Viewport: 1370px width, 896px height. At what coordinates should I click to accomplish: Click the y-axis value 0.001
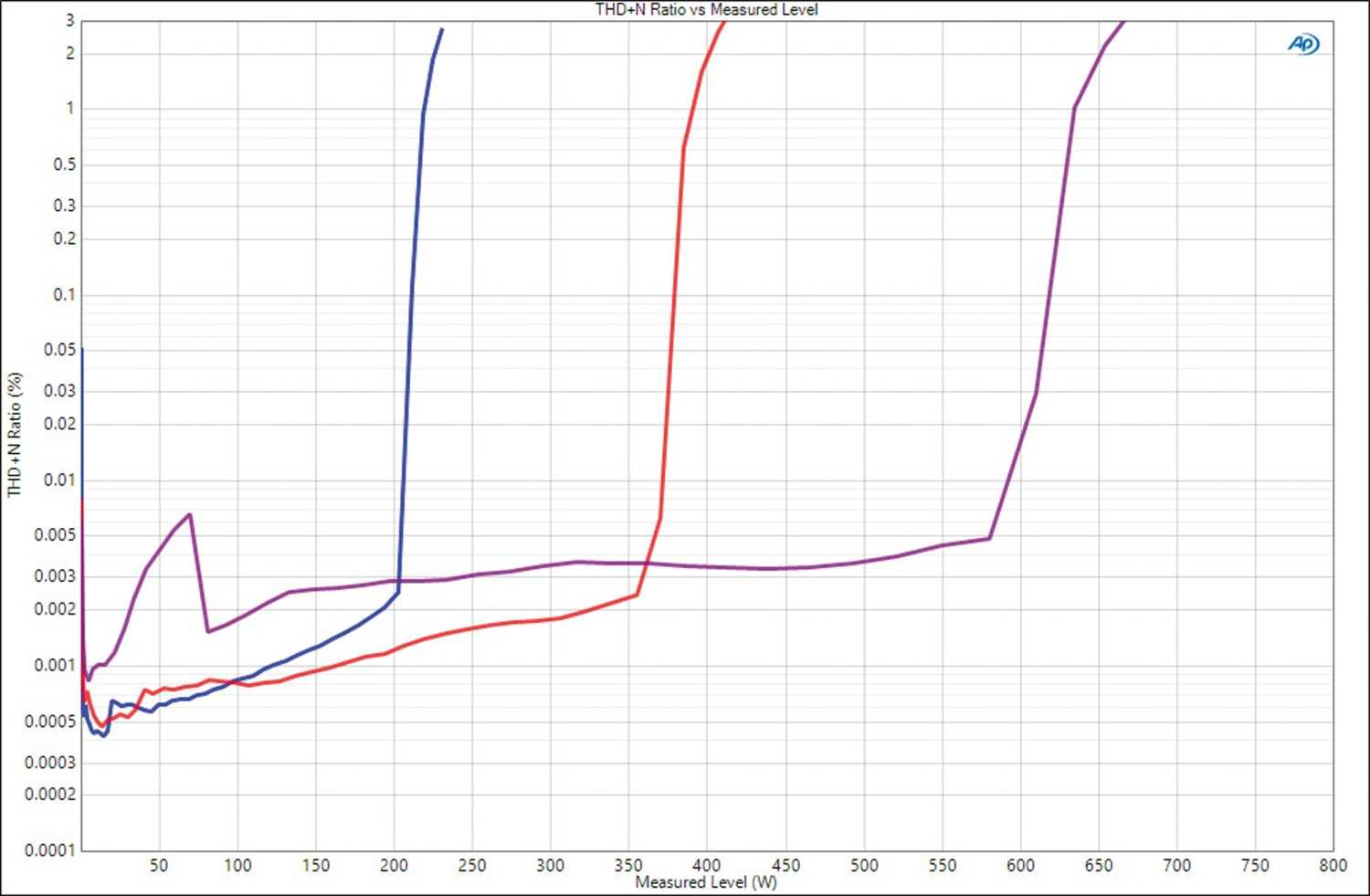click(x=56, y=665)
